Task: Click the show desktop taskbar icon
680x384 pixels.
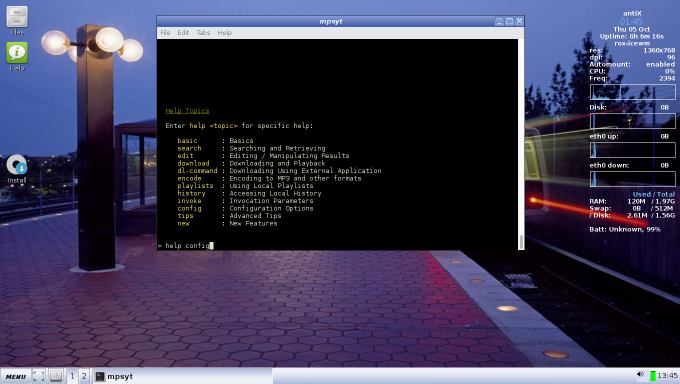Action: [39, 376]
